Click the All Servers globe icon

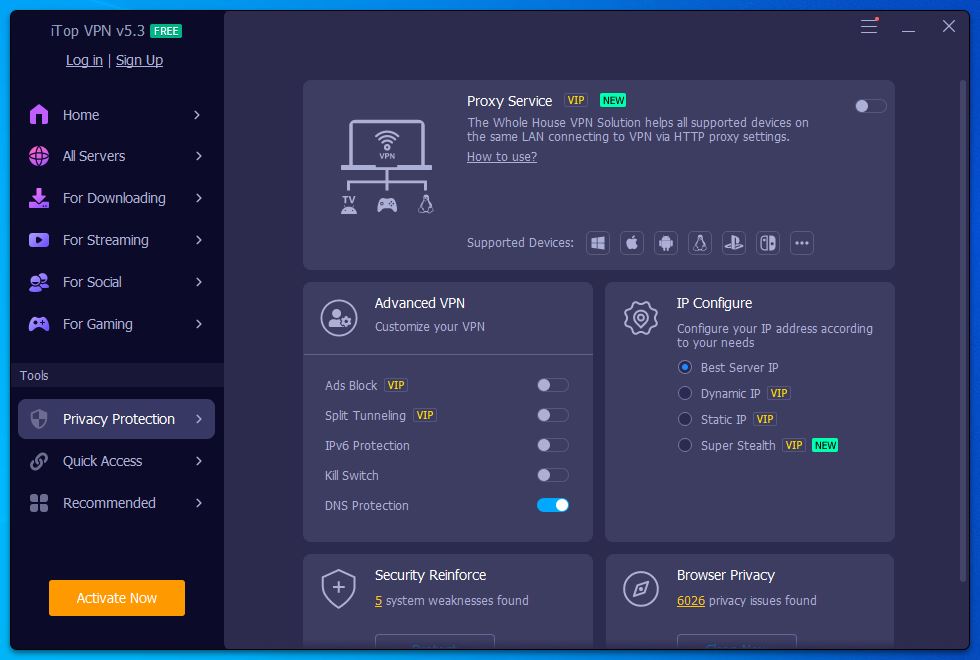point(39,156)
